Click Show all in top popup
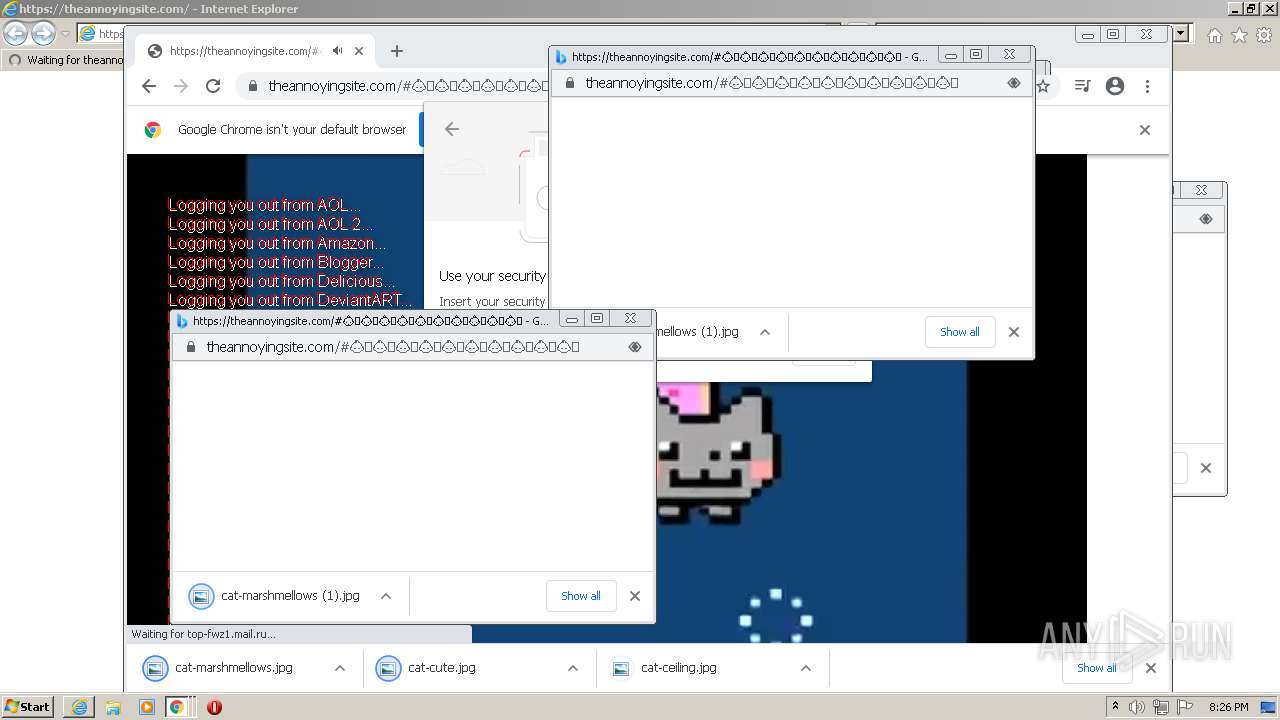This screenshot has height=720, width=1280. point(960,332)
